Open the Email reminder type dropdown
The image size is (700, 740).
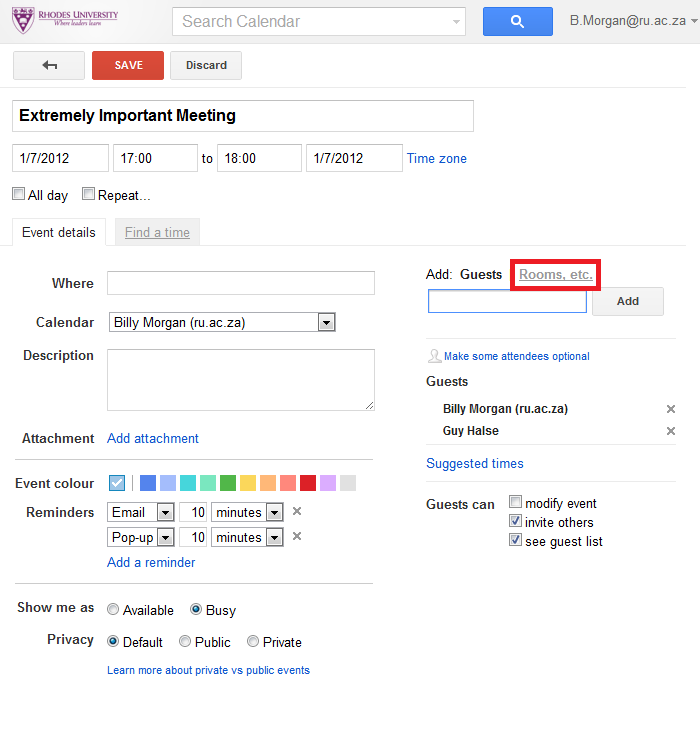(x=141, y=512)
